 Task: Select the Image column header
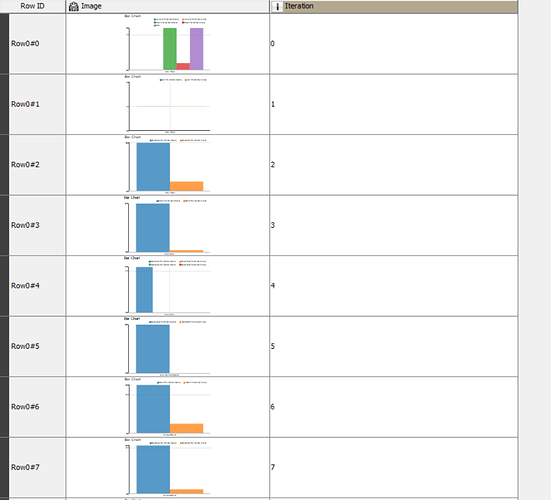168,6
